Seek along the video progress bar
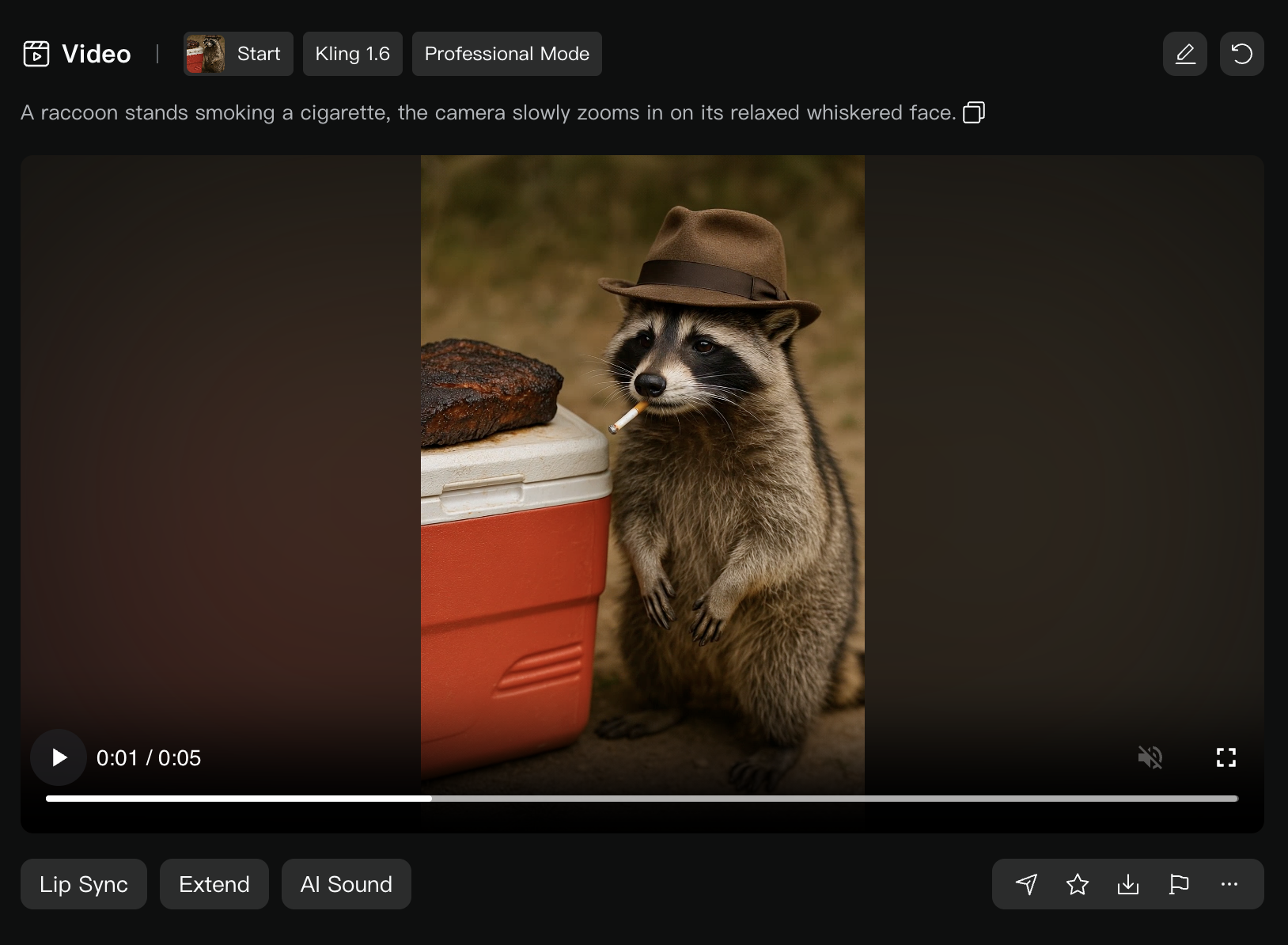The width and height of the screenshot is (1288, 945). point(641,799)
